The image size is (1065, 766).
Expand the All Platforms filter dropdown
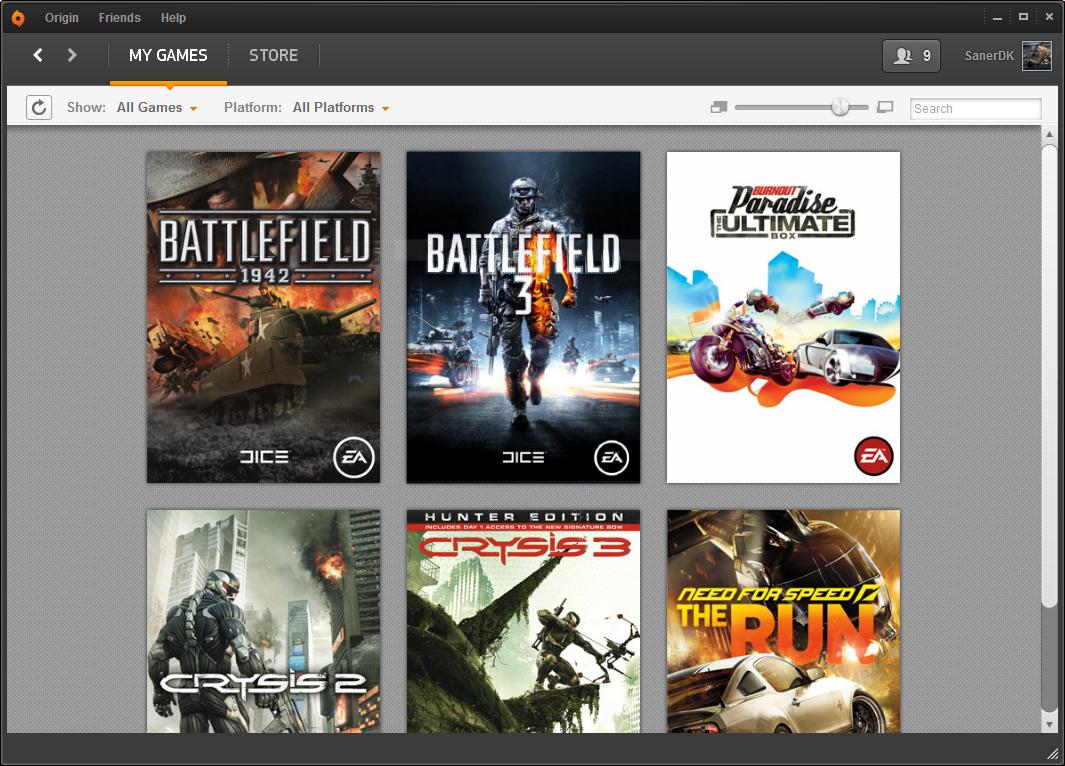tap(341, 107)
